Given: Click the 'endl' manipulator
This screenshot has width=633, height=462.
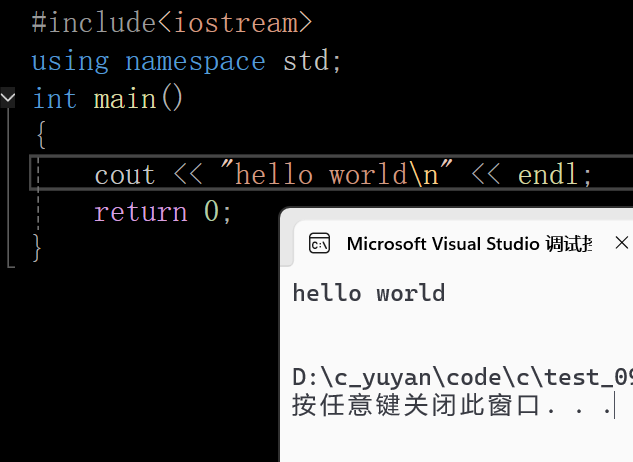Looking at the screenshot, I should 547,174.
